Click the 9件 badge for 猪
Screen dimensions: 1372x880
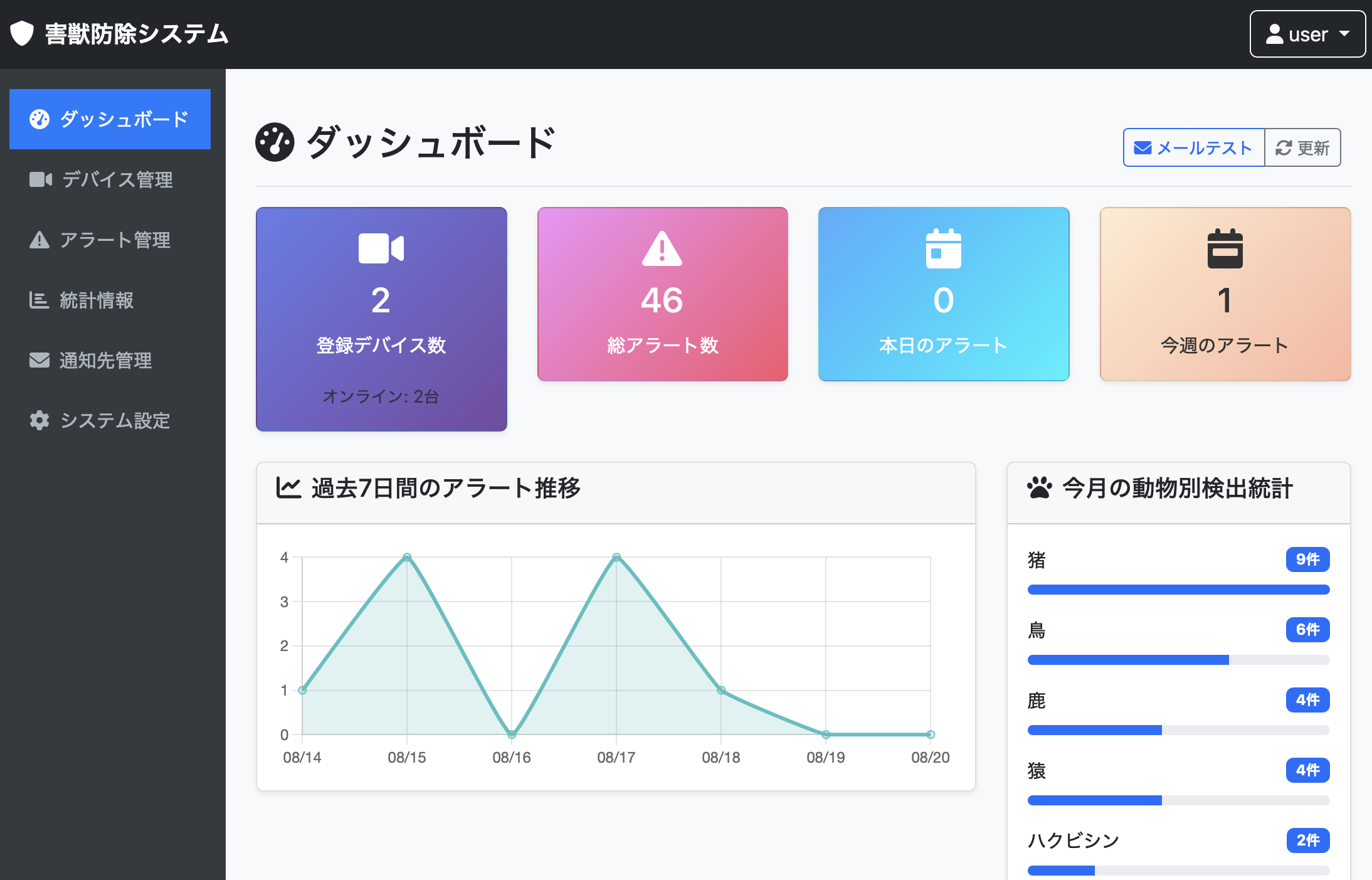click(x=1308, y=559)
